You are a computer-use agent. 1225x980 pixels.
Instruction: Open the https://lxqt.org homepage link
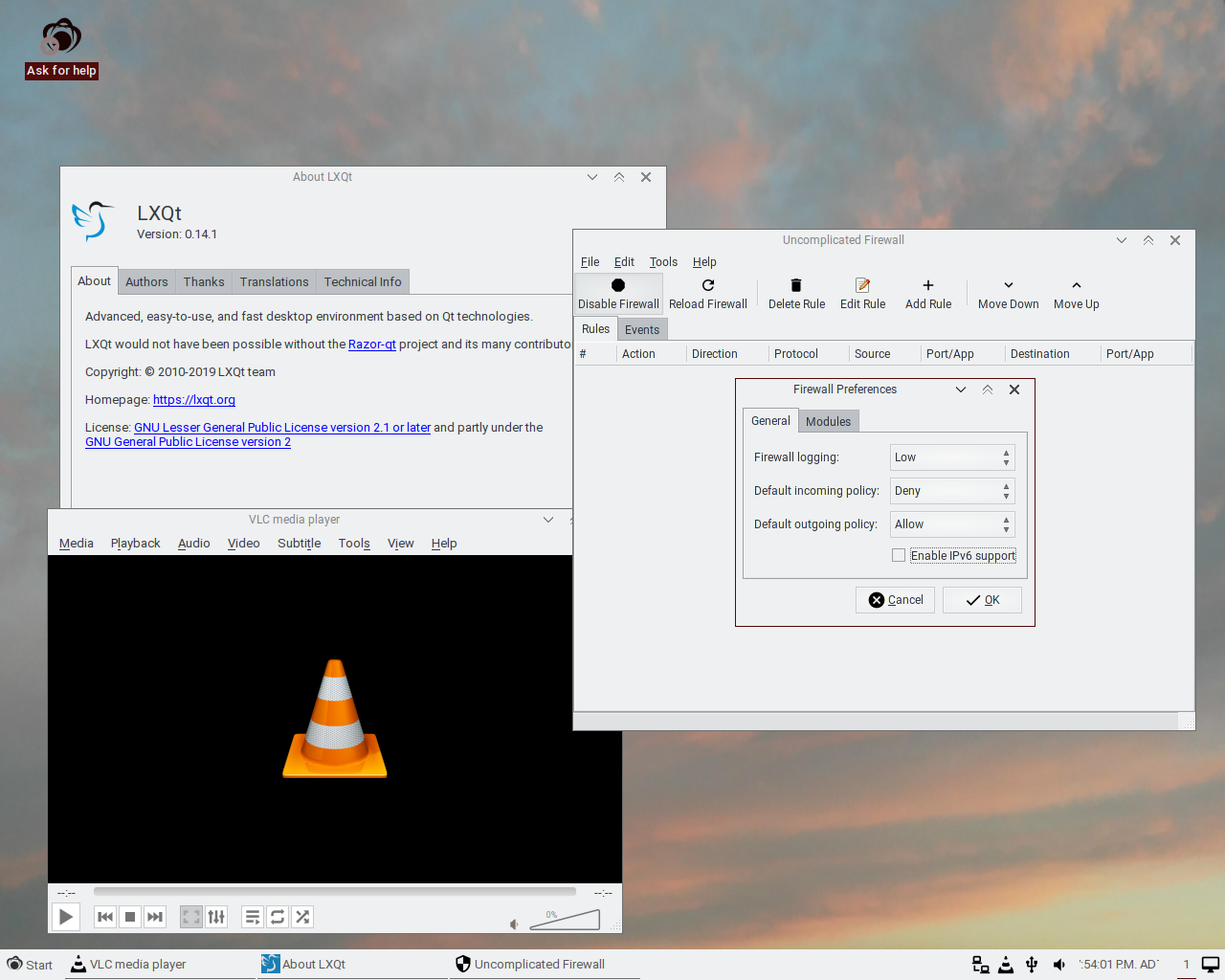194,400
